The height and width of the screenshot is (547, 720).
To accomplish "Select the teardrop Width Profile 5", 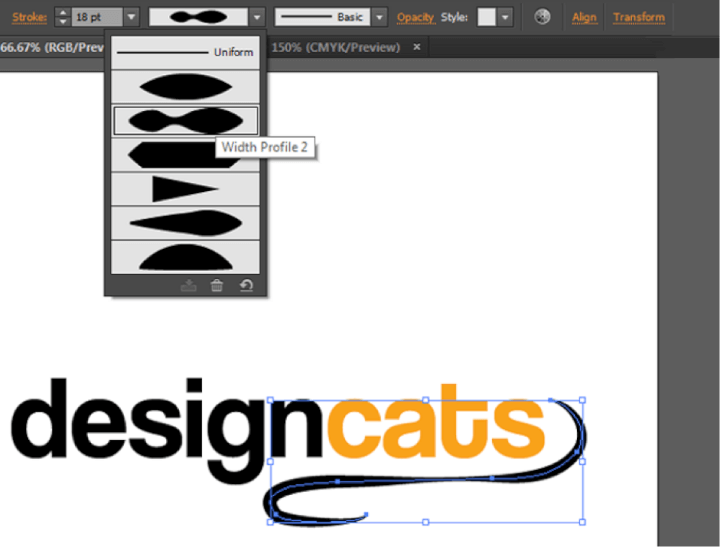I will pyautogui.click(x=186, y=223).
